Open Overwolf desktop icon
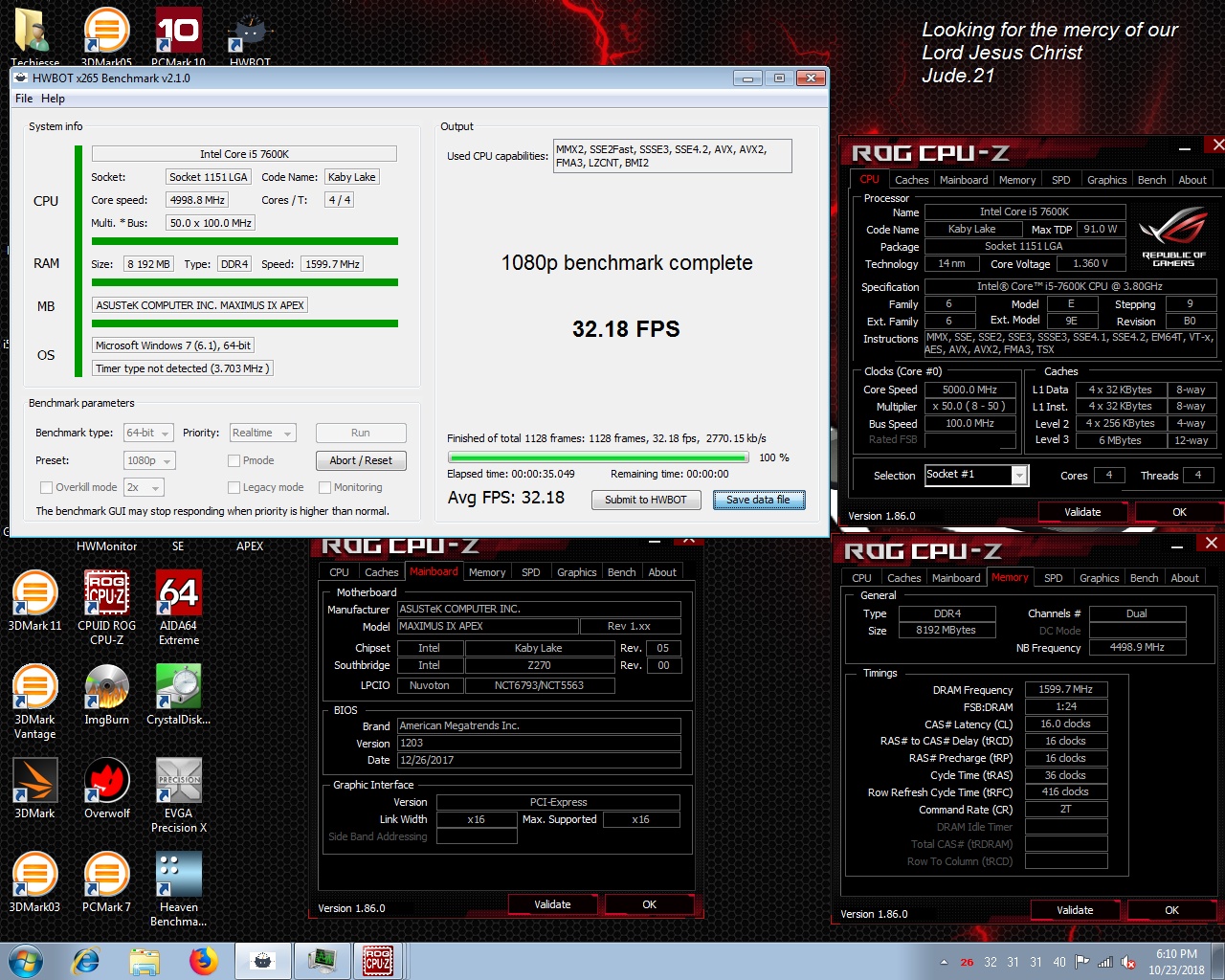Image resolution: width=1225 pixels, height=980 pixels. (x=106, y=788)
